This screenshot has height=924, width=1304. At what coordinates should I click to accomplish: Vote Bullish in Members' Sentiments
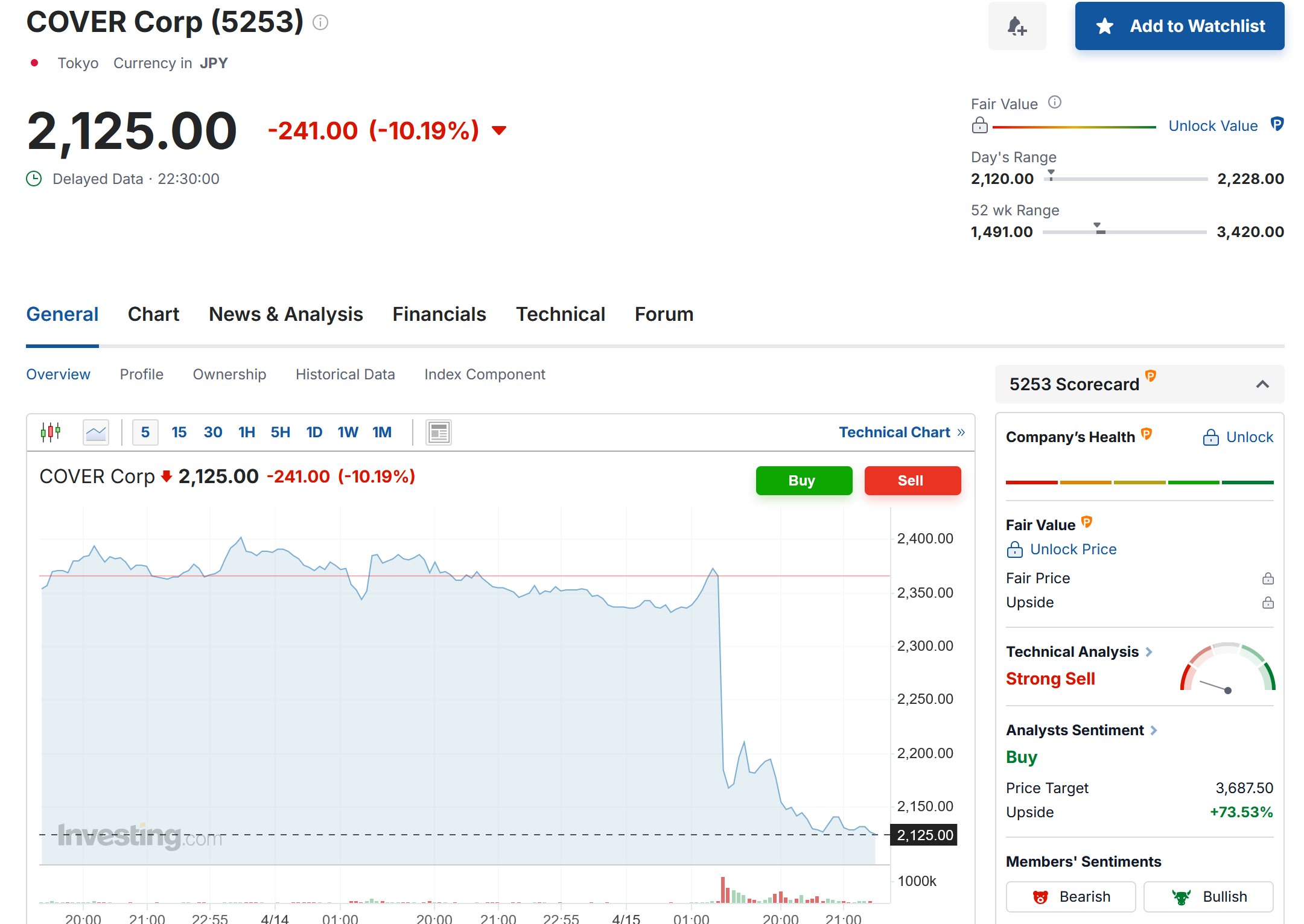1208,897
